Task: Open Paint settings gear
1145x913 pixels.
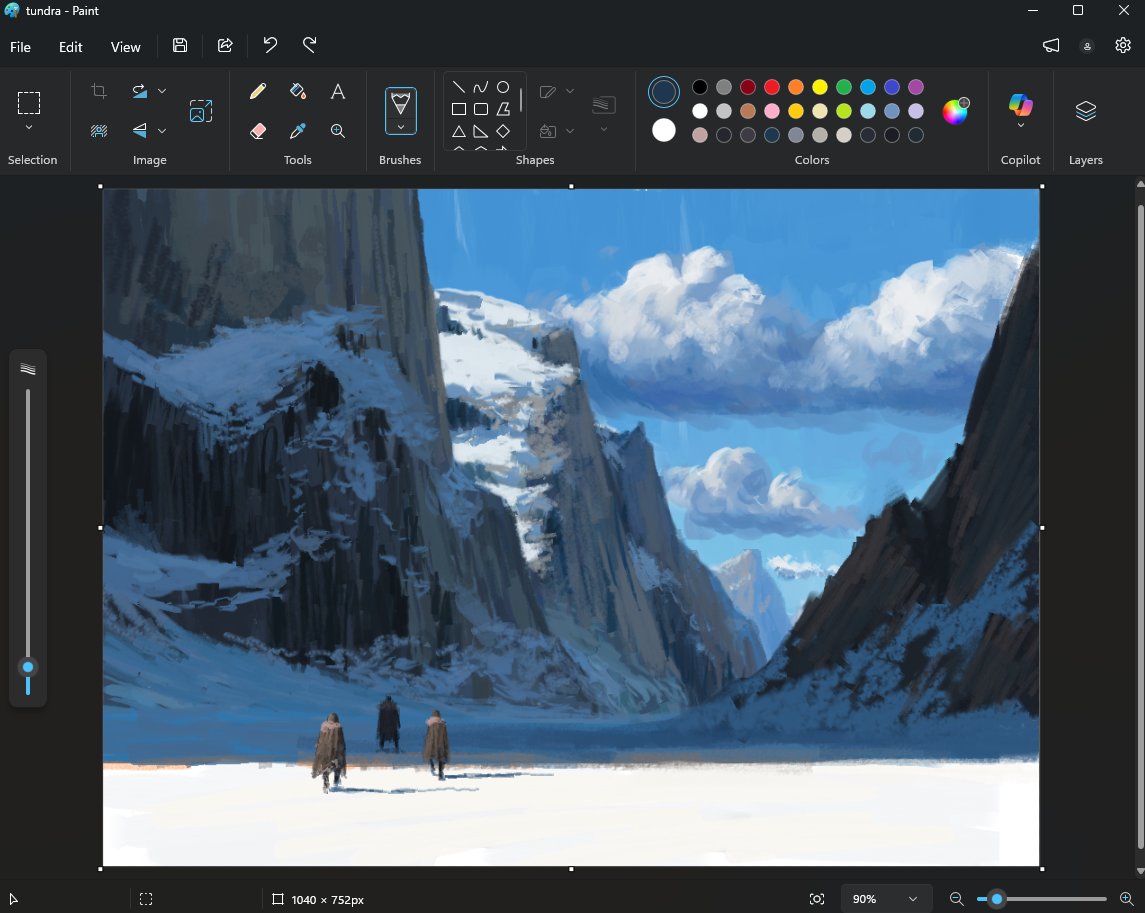Action: tap(1123, 45)
